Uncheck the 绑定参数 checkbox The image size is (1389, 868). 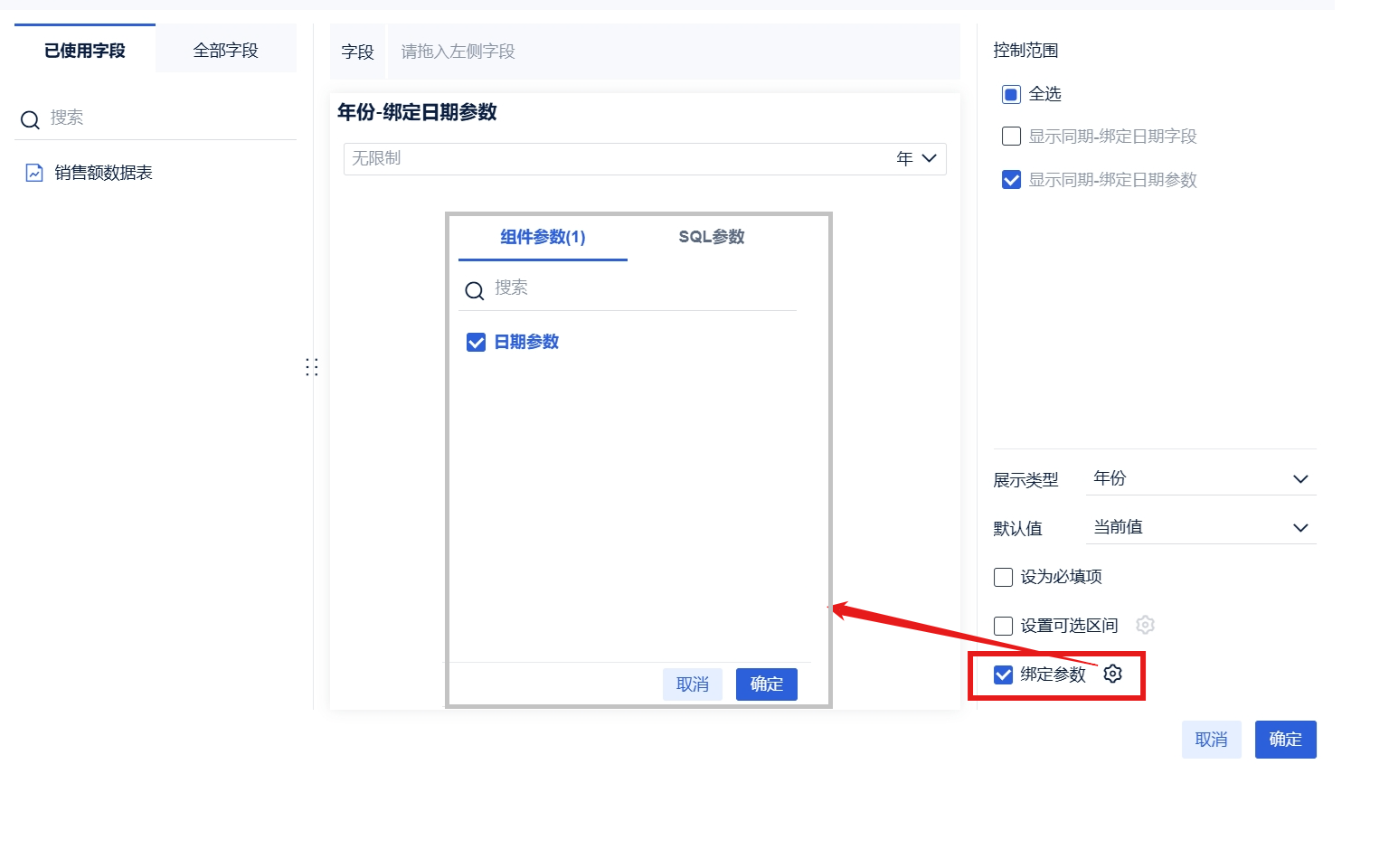tap(1003, 675)
